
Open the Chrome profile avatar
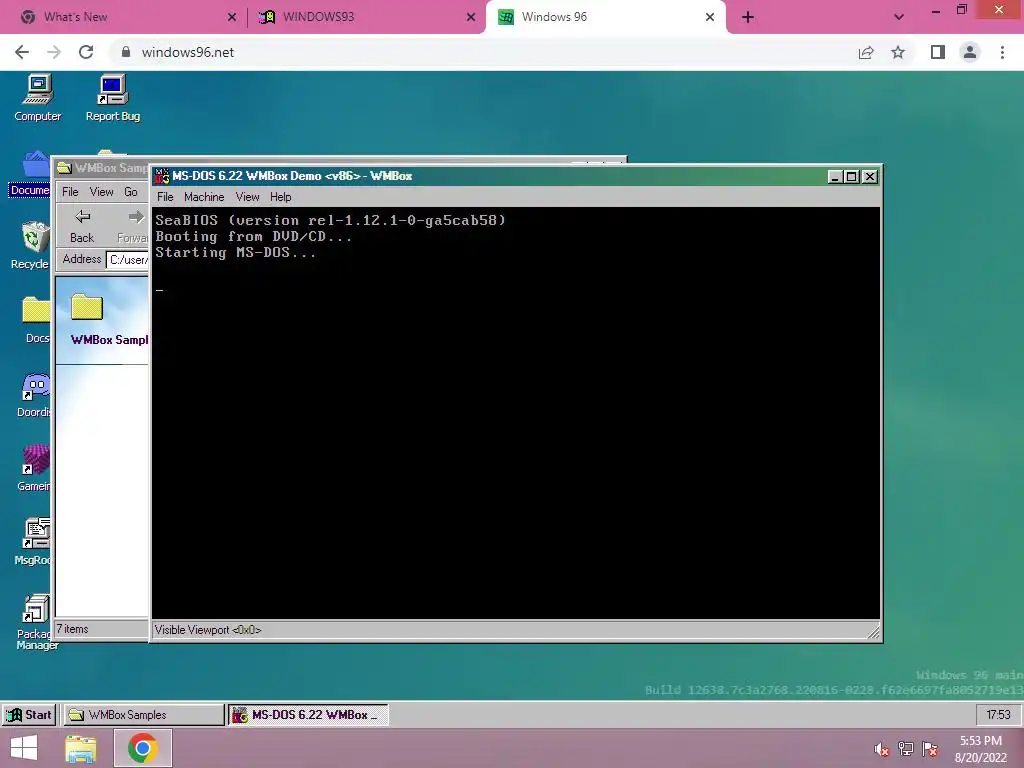pos(970,52)
